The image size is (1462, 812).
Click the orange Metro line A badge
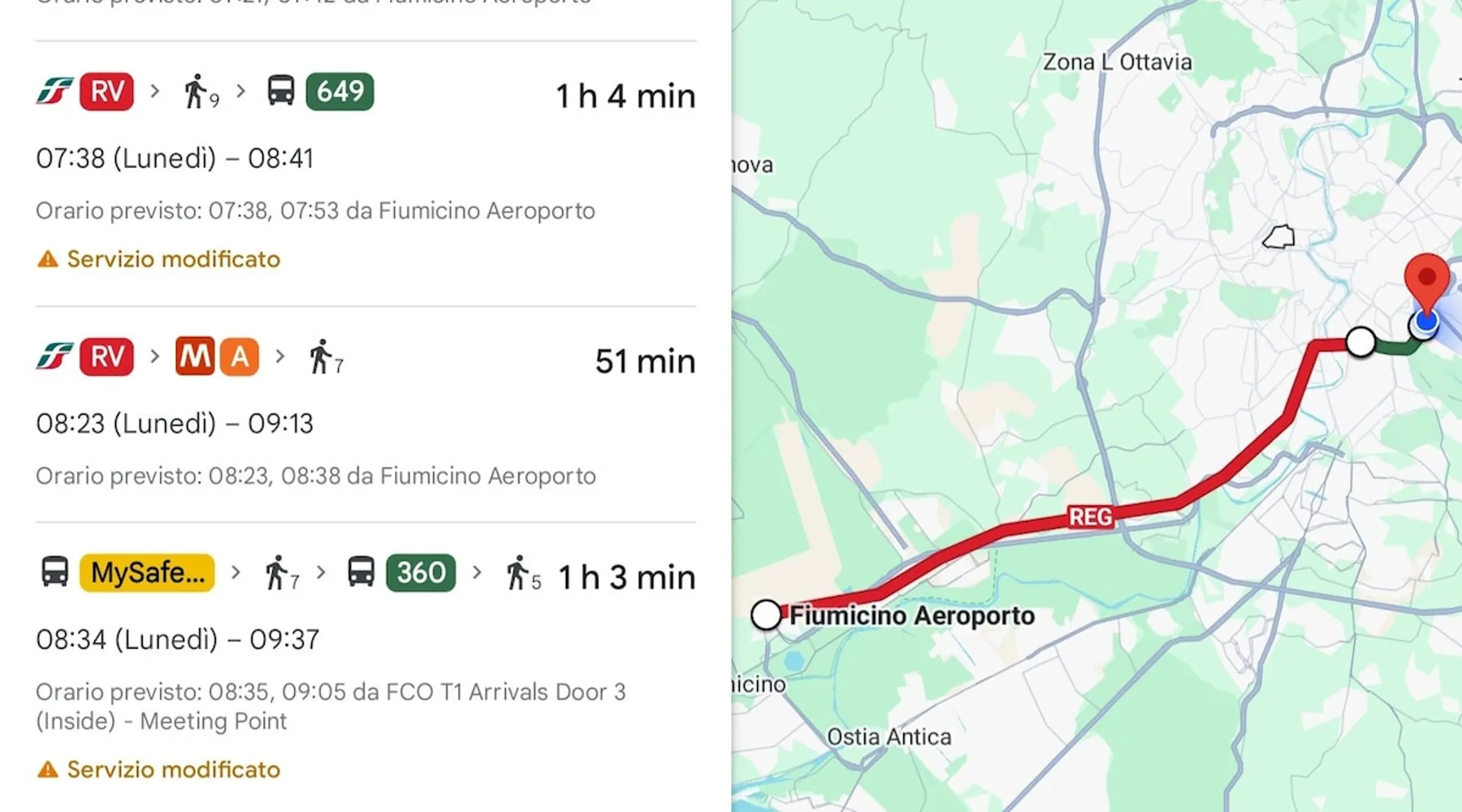point(239,356)
